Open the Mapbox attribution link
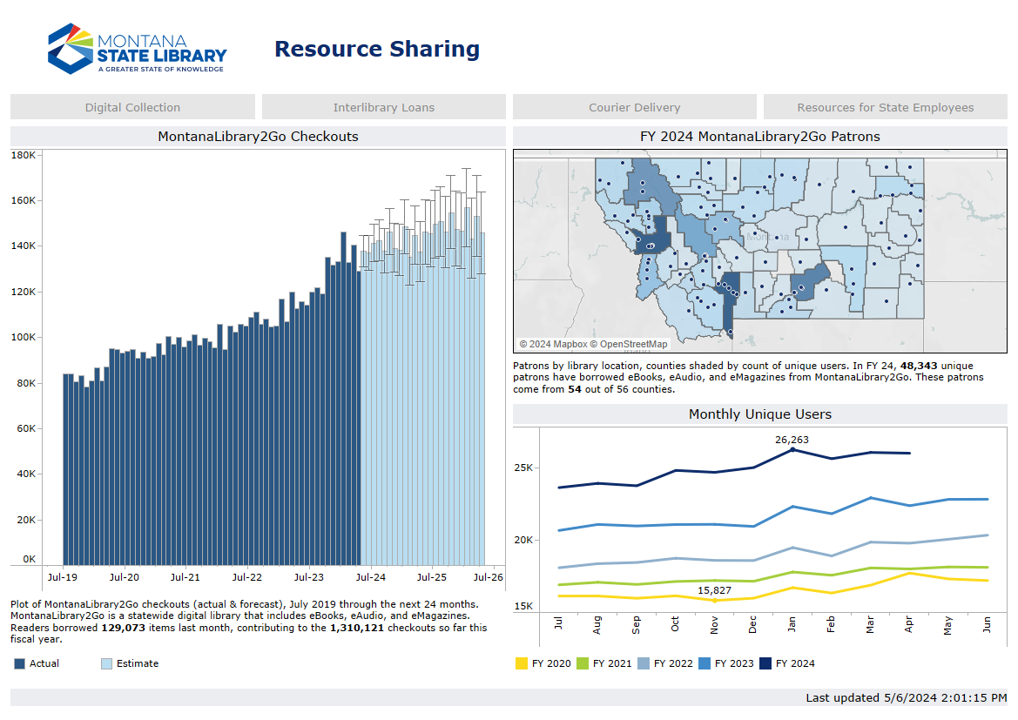The image size is (1018, 720). click(552, 344)
